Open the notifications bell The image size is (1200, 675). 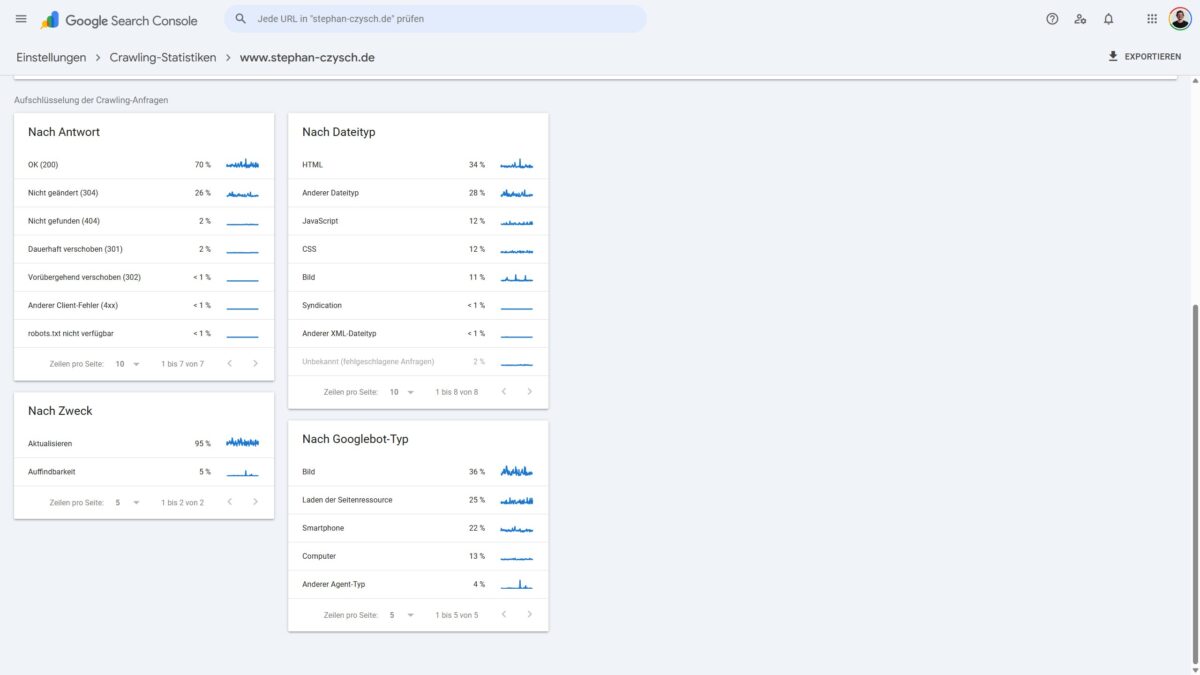point(1108,19)
